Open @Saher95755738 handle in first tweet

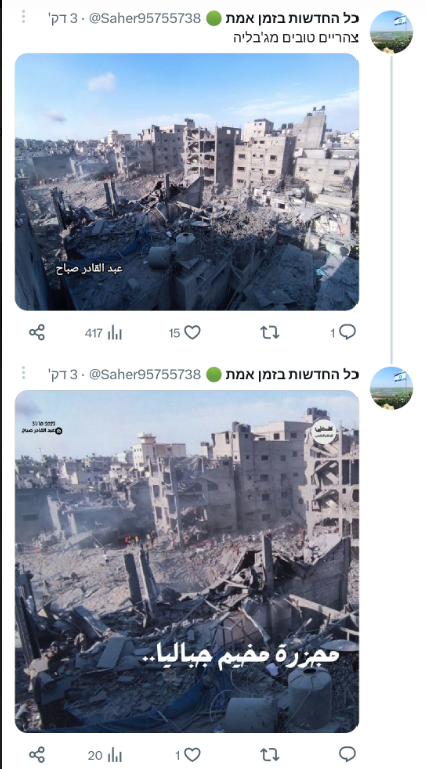click(x=145, y=19)
